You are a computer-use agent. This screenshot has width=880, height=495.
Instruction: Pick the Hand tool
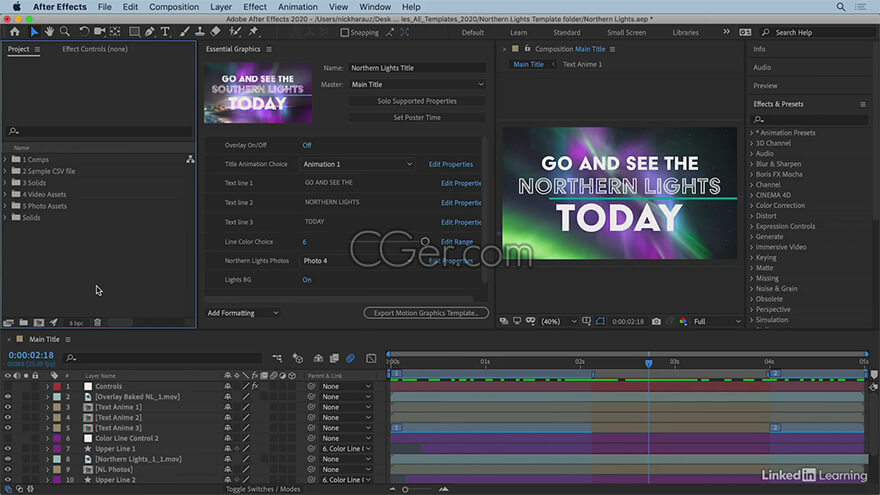[49, 32]
